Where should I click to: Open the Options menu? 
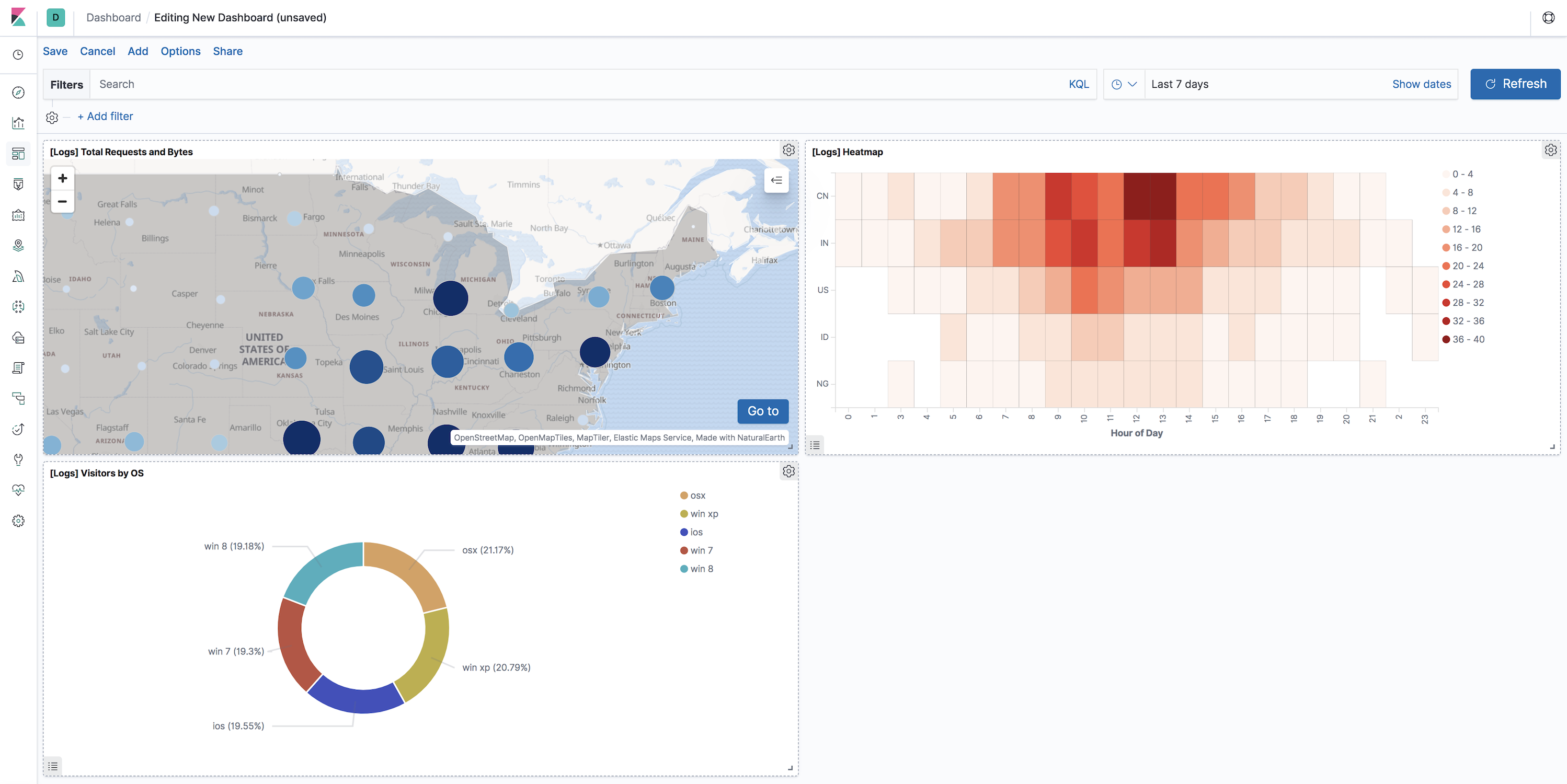(180, 51)
